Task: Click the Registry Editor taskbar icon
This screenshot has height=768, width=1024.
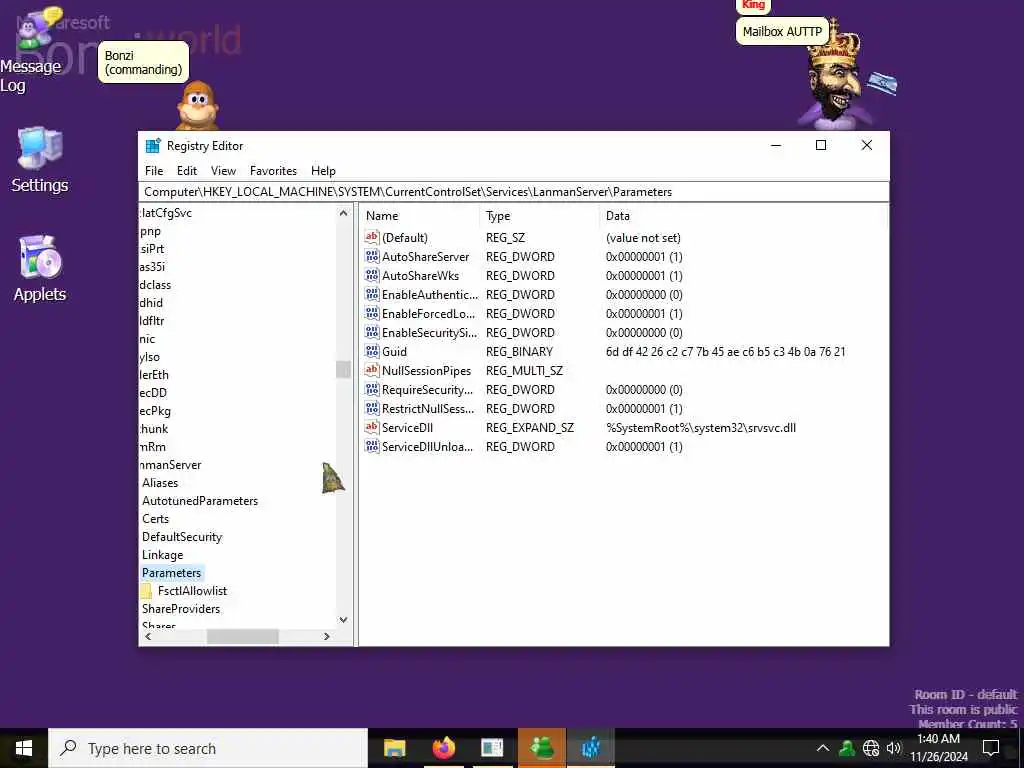Action: pos(590,748)
